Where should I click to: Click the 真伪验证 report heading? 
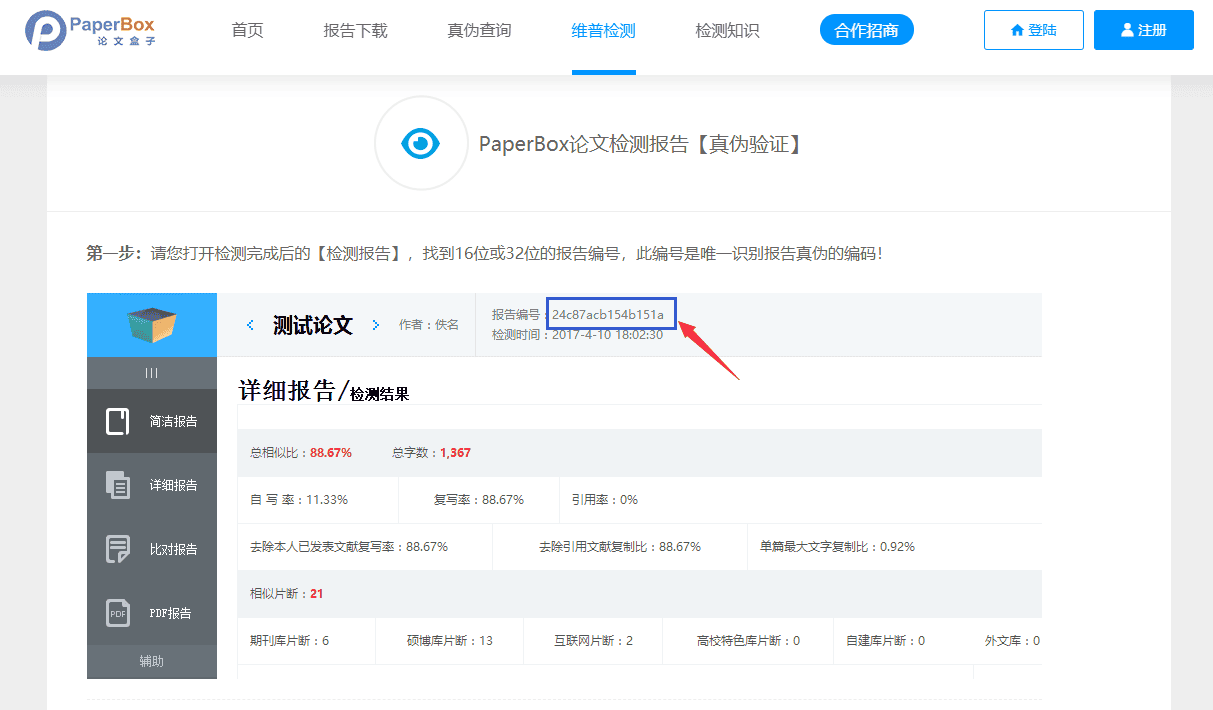(x=640, y=144)
